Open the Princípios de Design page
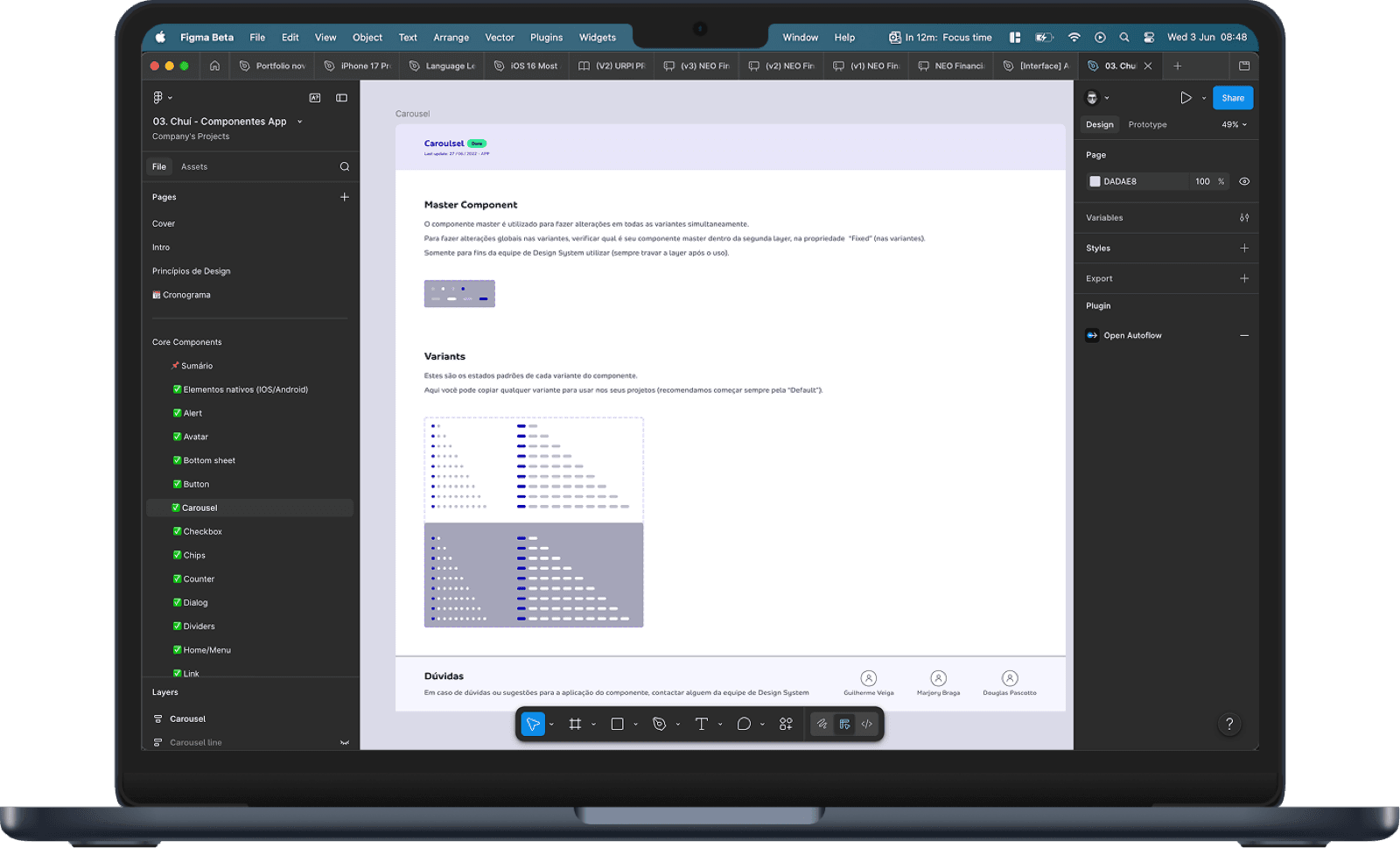This screenshot has height=848, width=1400. point(192,271)
